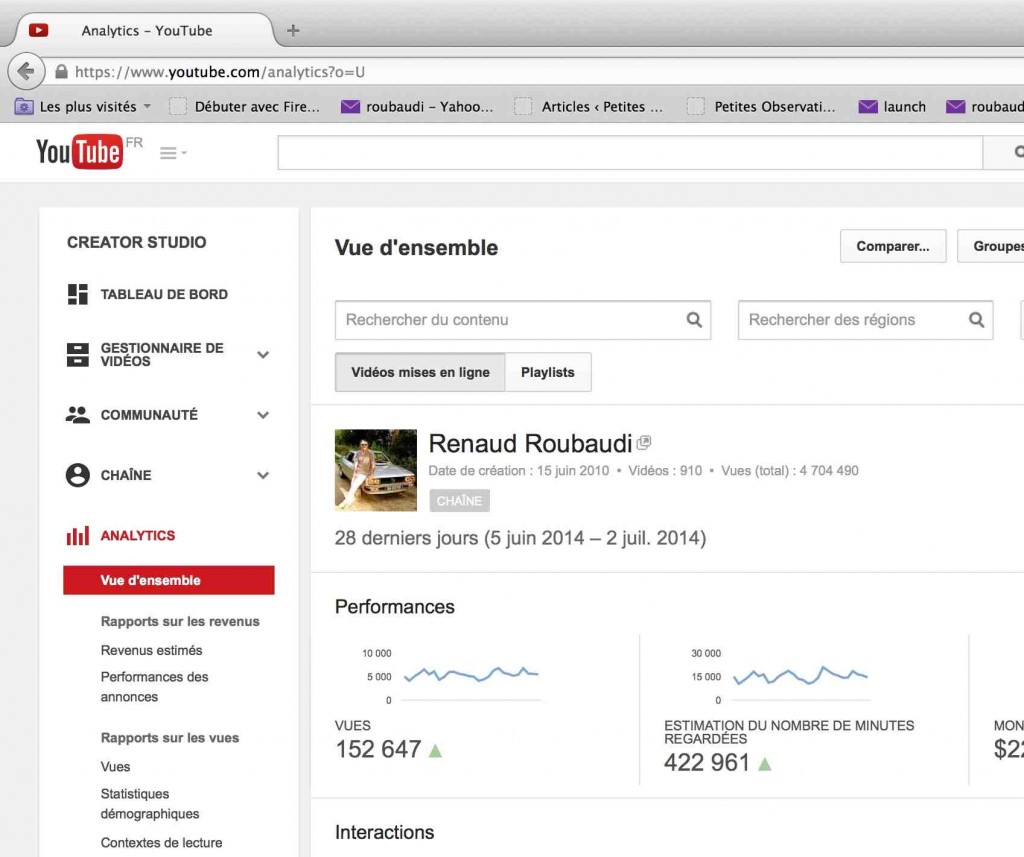Click the magnifier in the content search field

[x=695, y=319]
